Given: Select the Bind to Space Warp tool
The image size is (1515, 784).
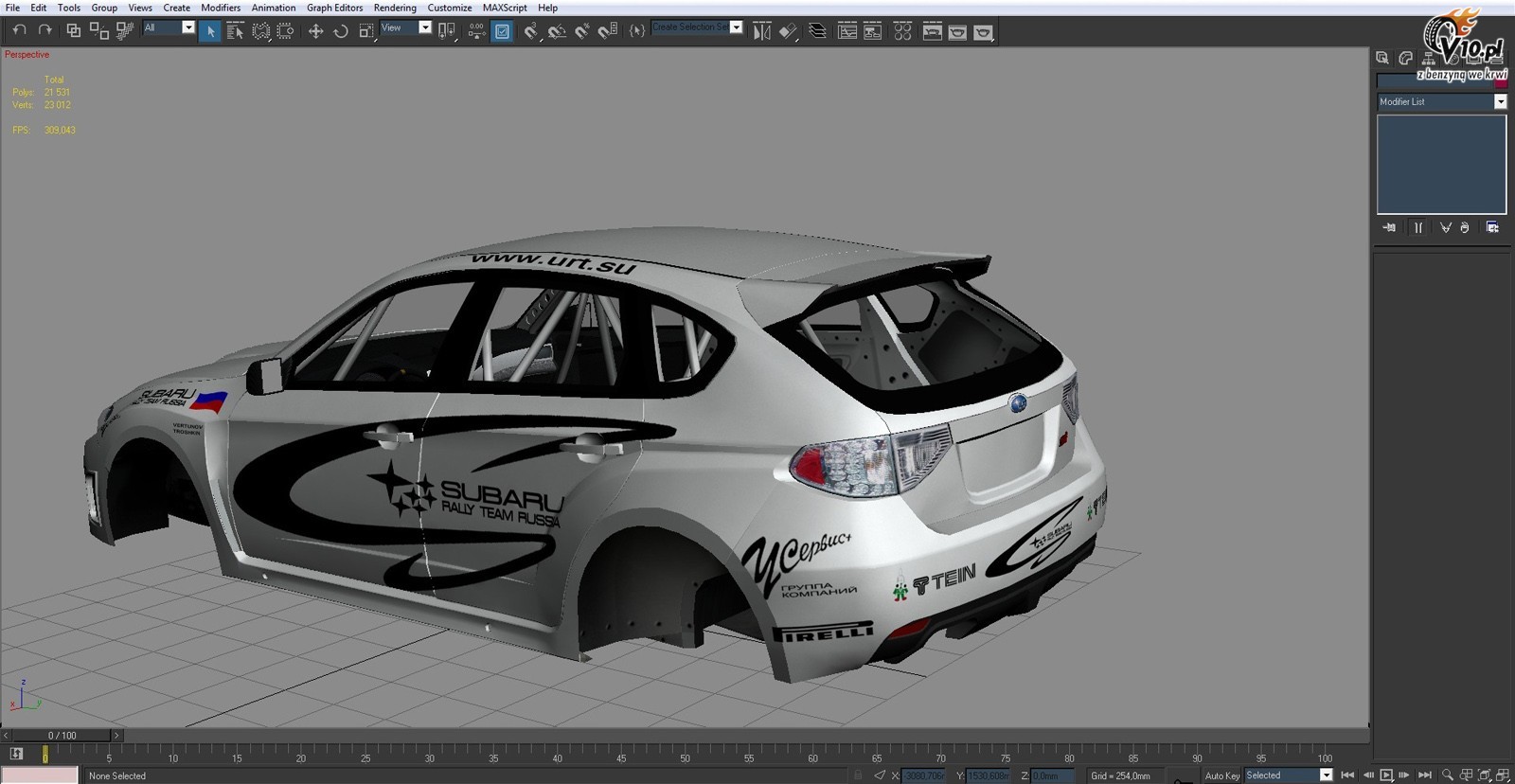Looking at the screenshot, I should point(124,31).
